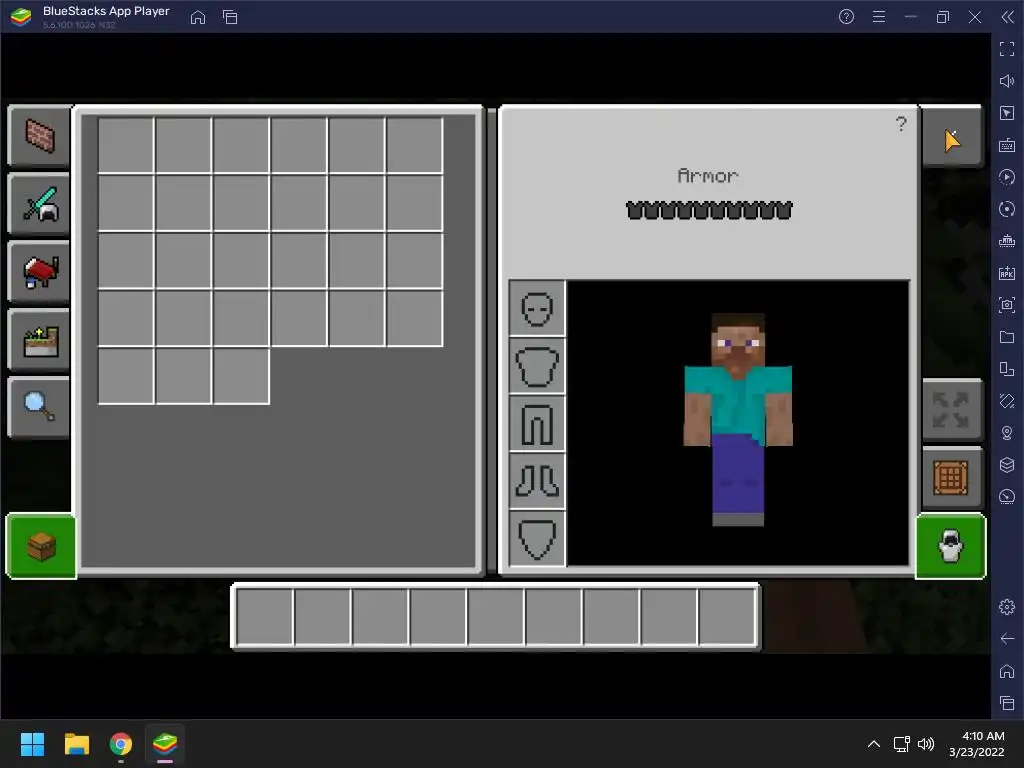Open BlueStacks help circle icon
Viewport: 1024px width, 768px height.
pyautogui.click(x=846, y=17)
